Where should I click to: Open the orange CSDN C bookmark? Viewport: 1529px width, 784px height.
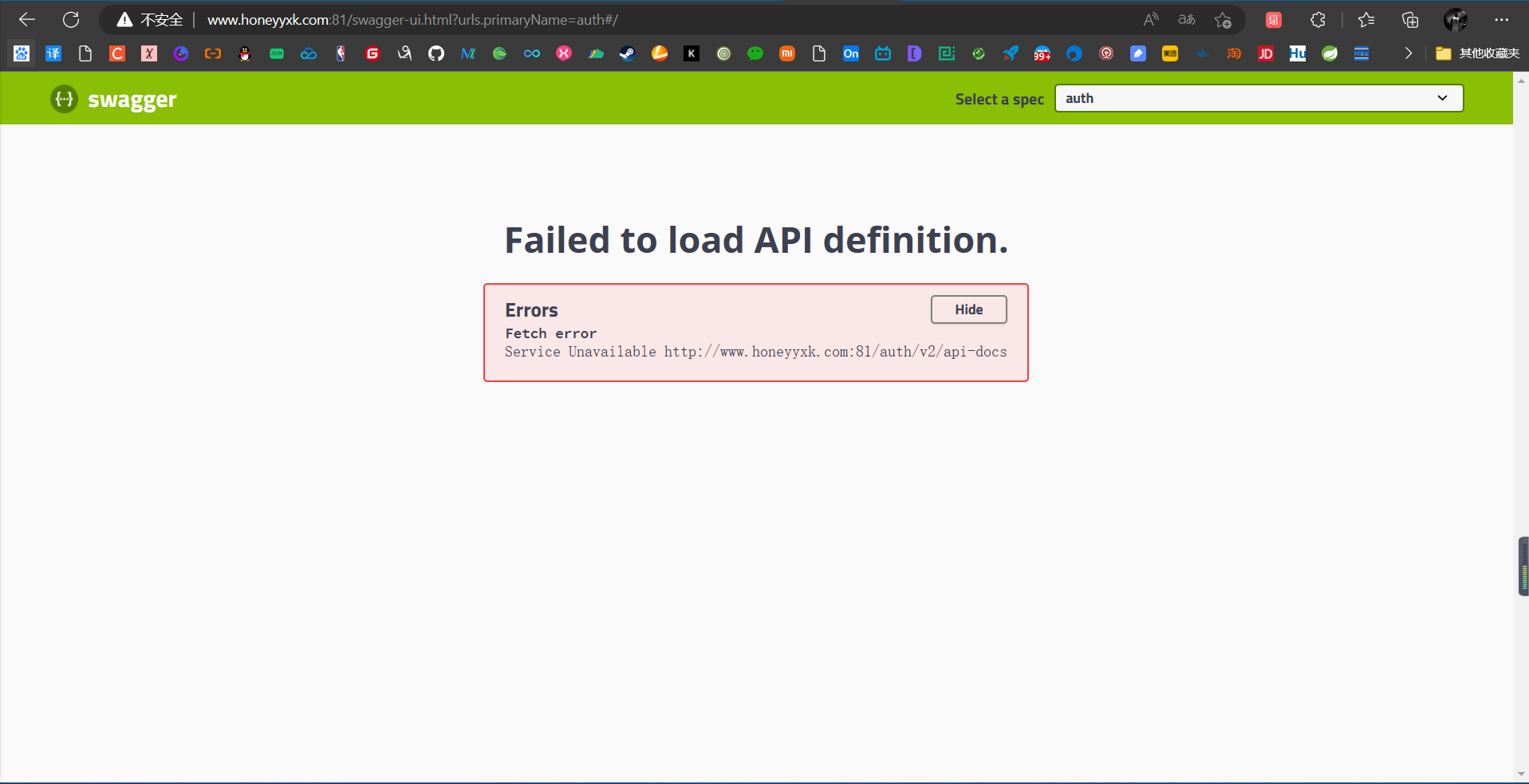click(117, 53)
